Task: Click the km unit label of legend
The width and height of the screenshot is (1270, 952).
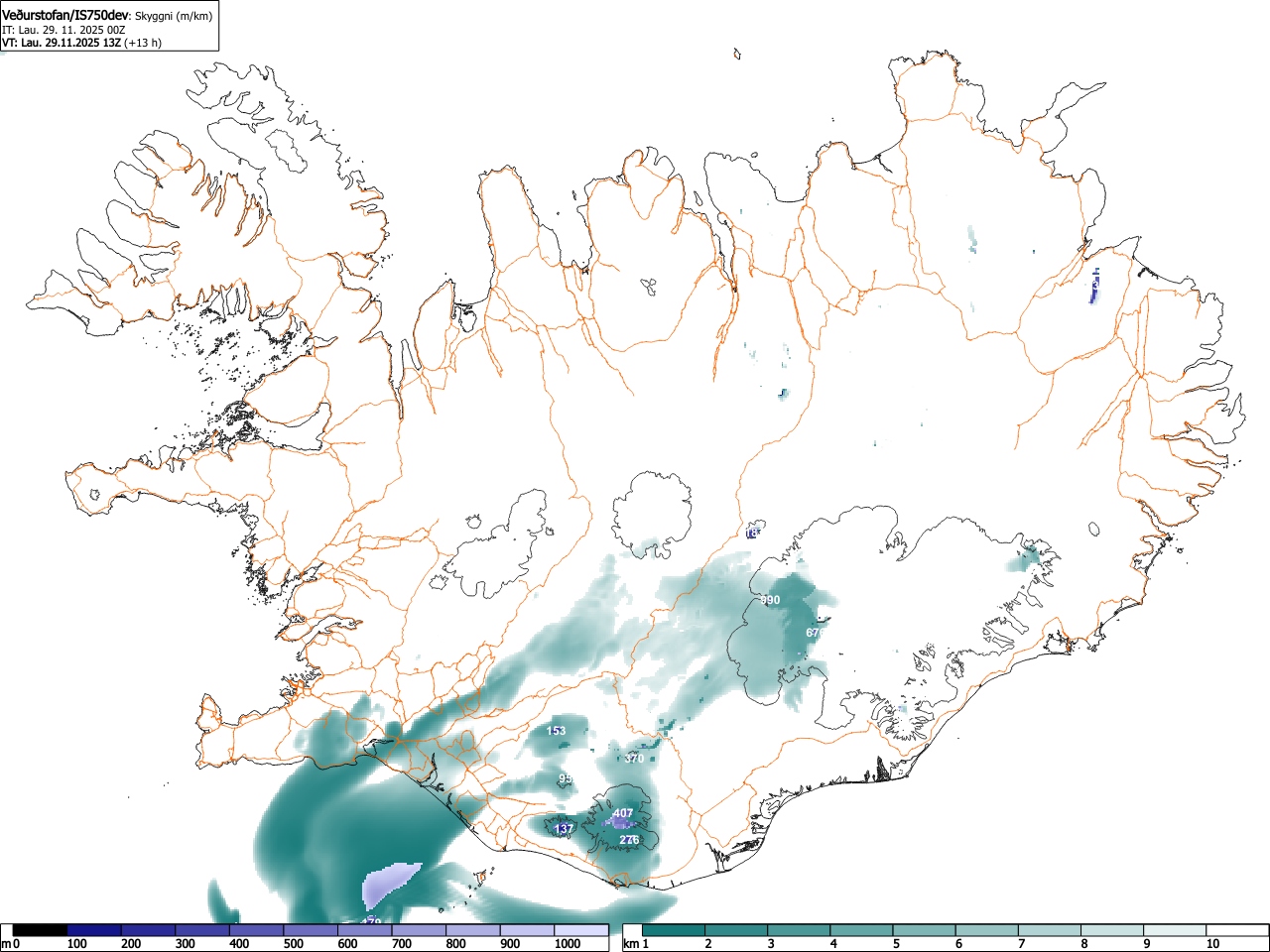Action: [630, 944]
